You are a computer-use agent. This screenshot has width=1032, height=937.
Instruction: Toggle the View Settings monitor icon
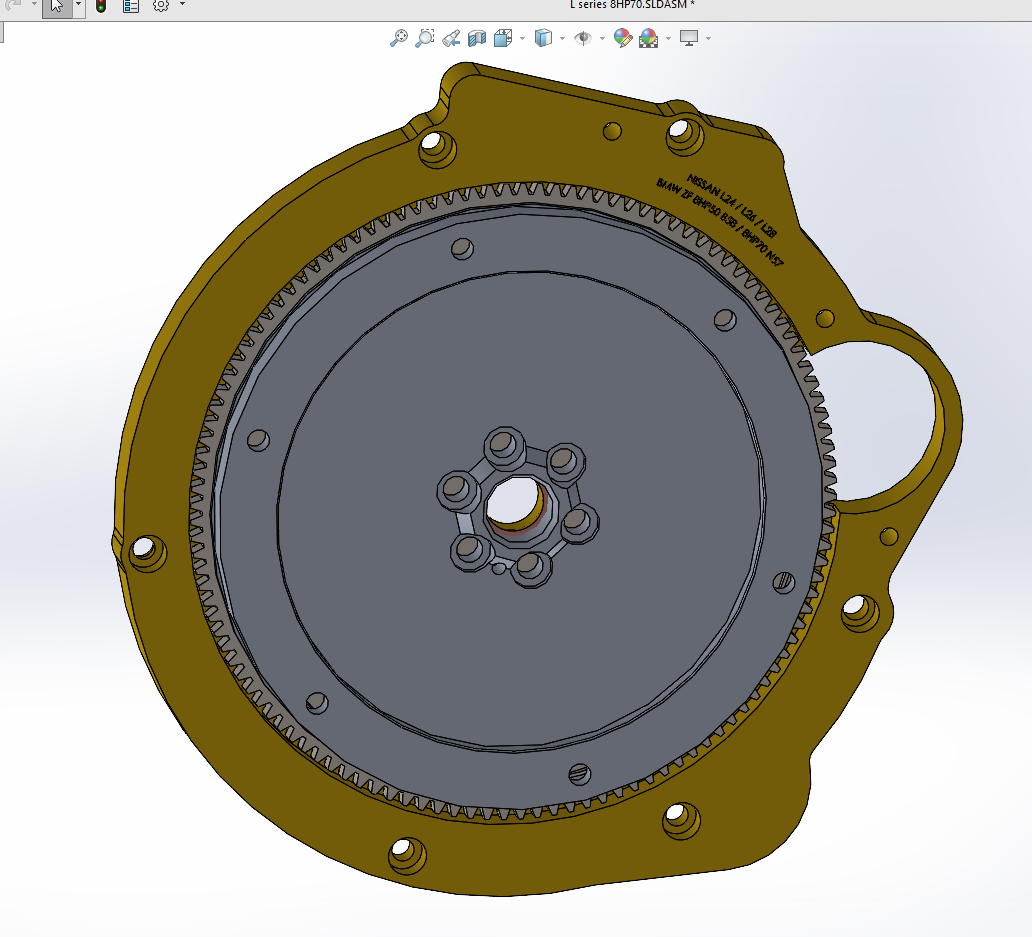[x=688, y=38]
